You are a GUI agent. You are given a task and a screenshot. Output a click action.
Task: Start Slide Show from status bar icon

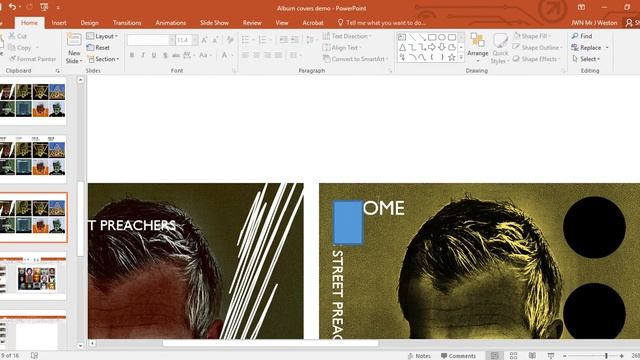pos(551,356)
